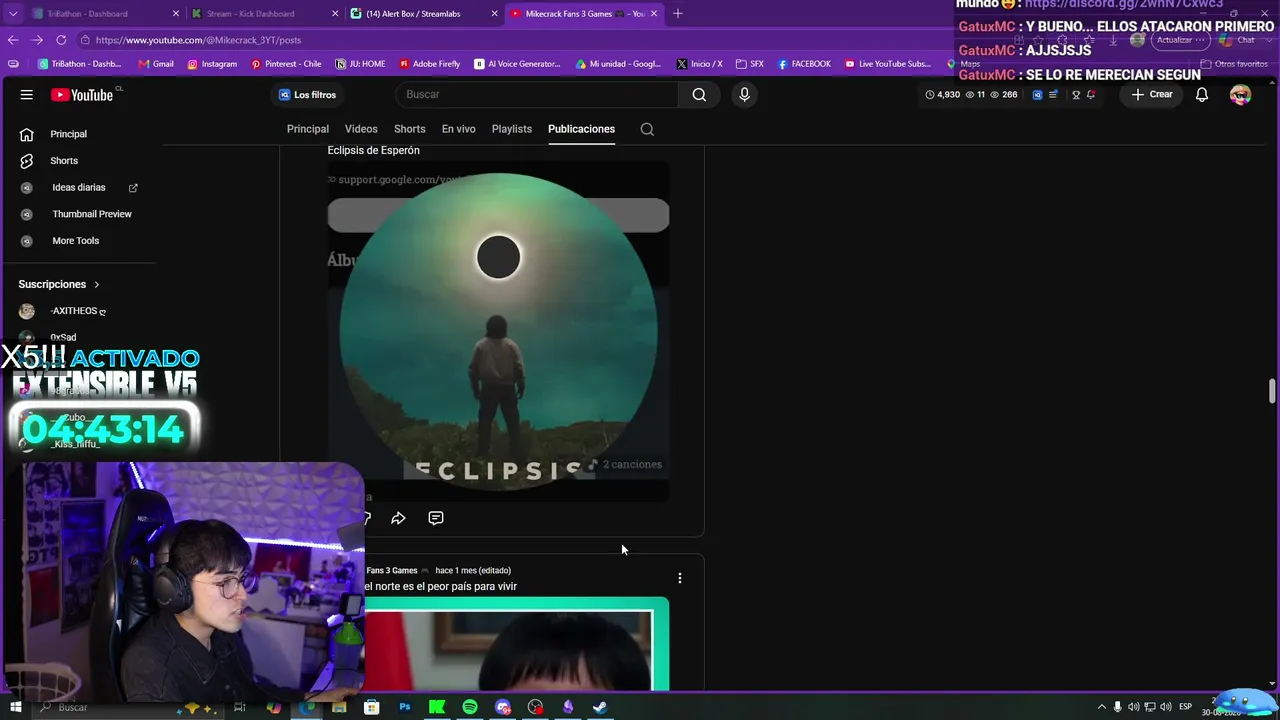Open Los filtros extension button
Screen dimensions: 1280x720
308,95
